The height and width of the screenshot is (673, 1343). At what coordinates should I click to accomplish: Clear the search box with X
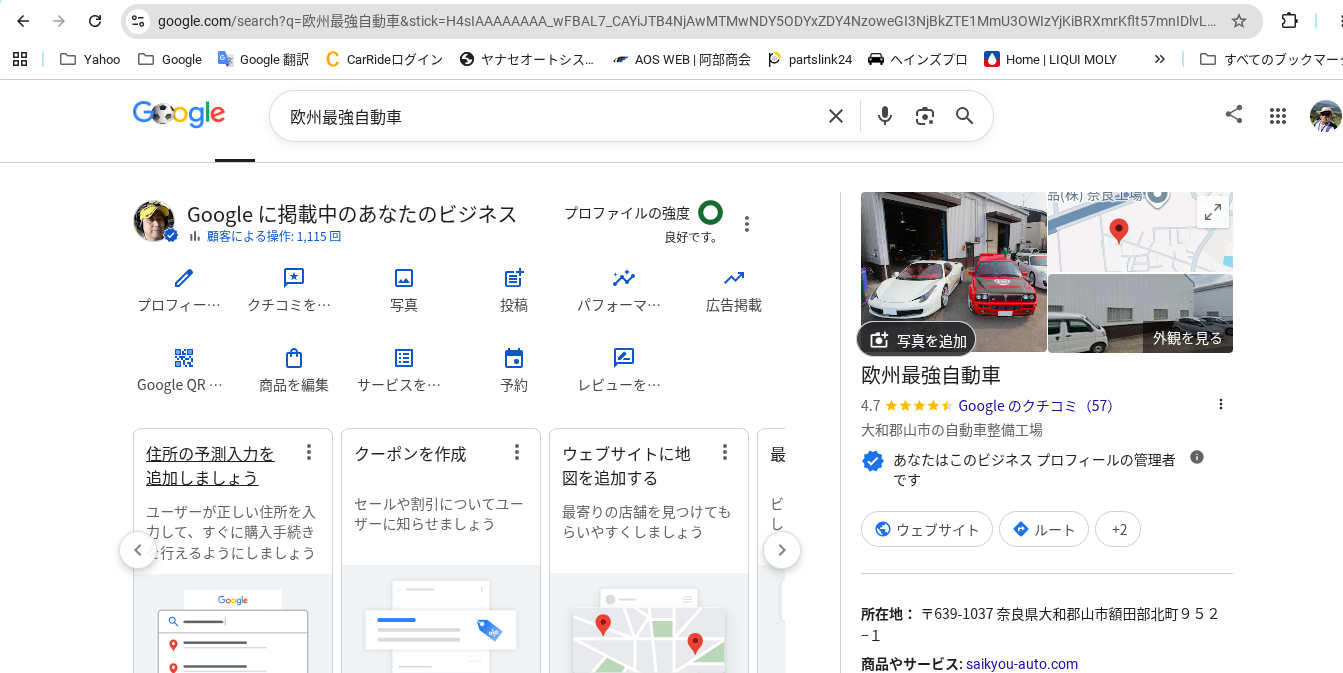(836, 116)
